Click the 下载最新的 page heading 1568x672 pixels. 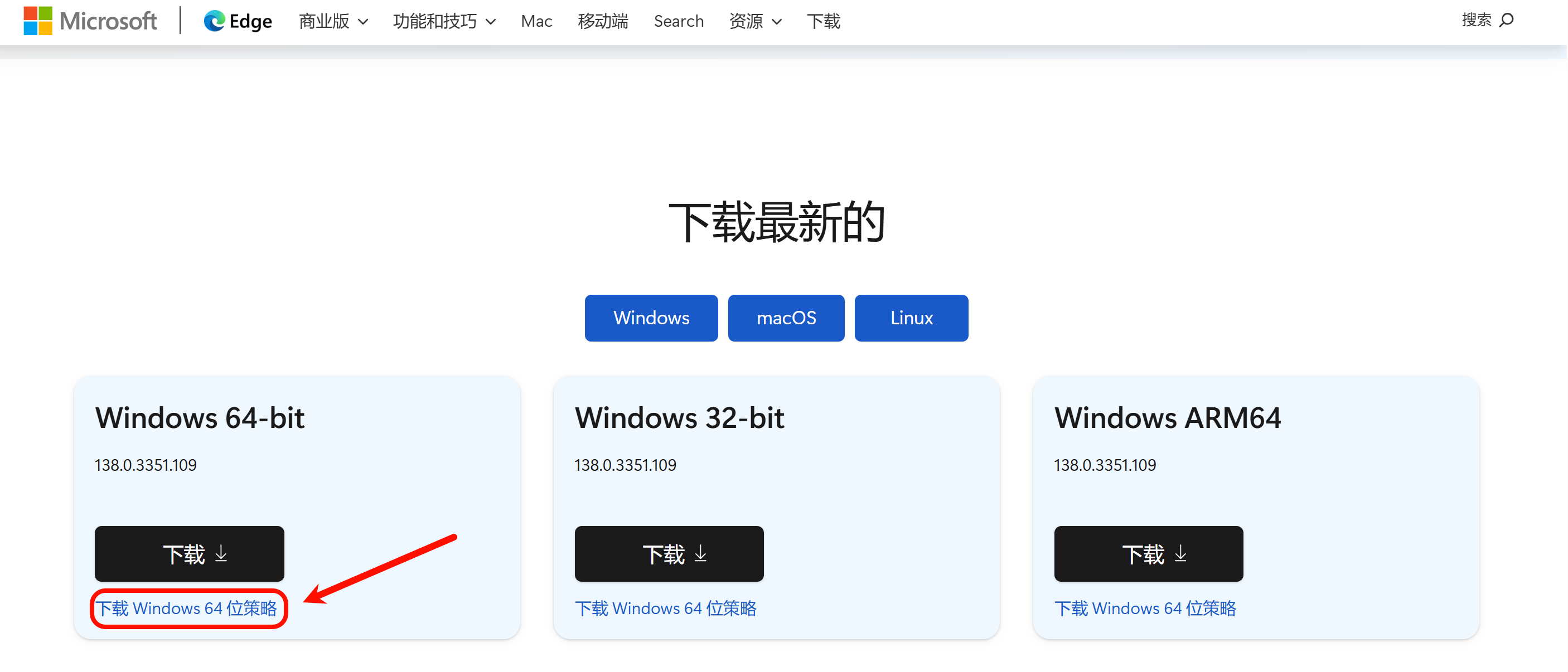pos(777,222)
